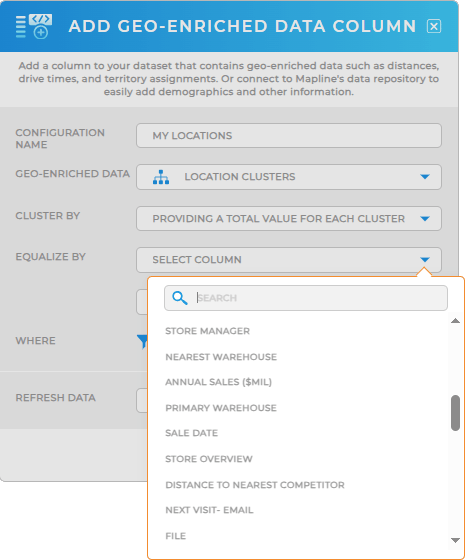Viewport: 465px width, 560px height.
Task: Close the Add Geo-Enriched Data Column dialog
Action: pyautogui.click(x=434, y=26)
